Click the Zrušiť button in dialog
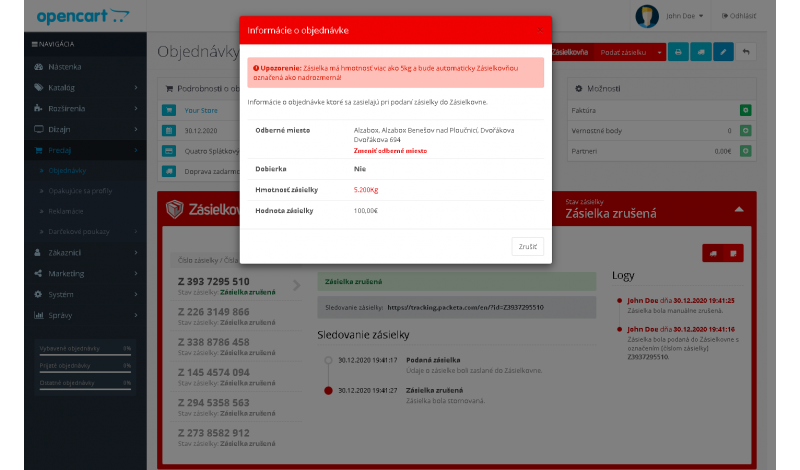The image size is (800, 470). [528, 246]
